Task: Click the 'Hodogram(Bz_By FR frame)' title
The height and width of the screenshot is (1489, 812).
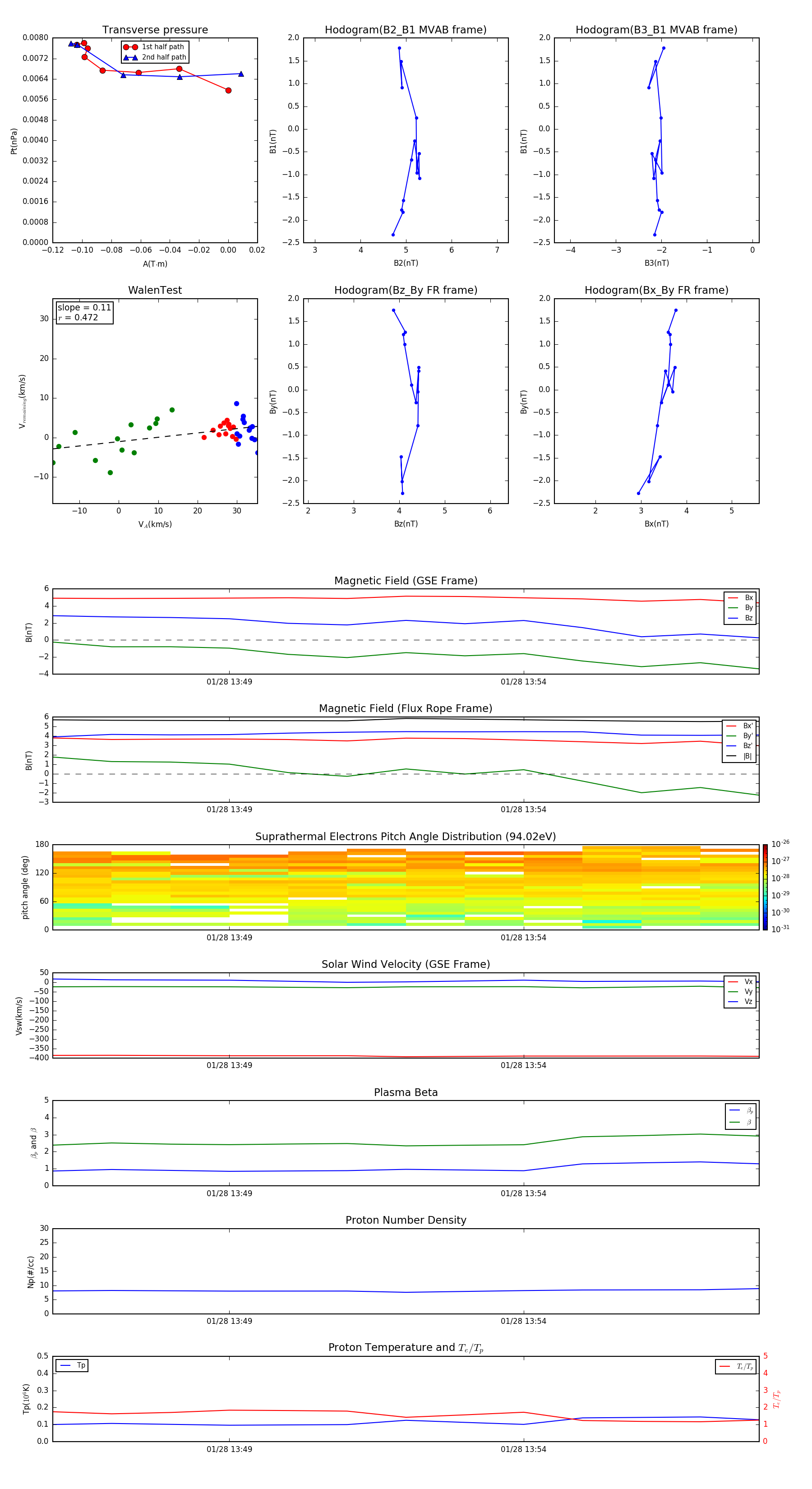Action: pyautogui.click(x=406, y=290)
